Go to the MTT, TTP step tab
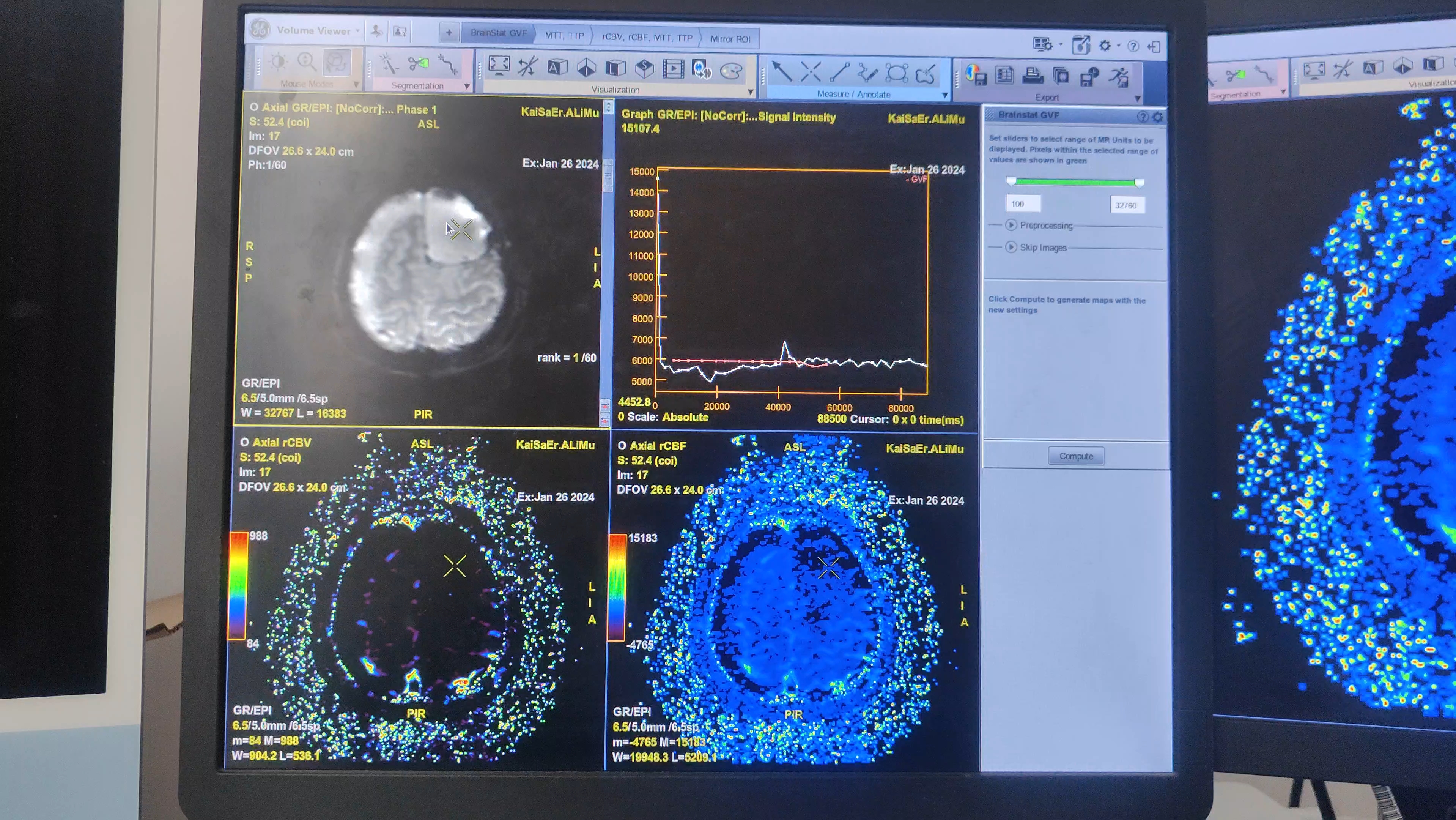This screenshot has height=820, width=1456. click(x=564, y=36)
